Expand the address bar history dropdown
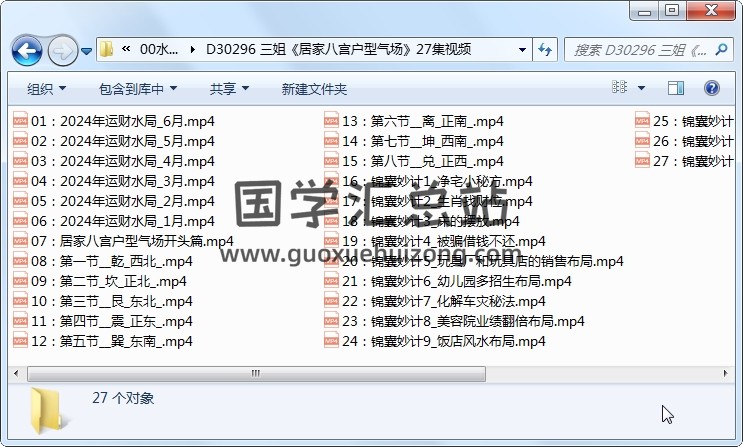The width and height of the screenshot is (743, 447). point(522,50)
